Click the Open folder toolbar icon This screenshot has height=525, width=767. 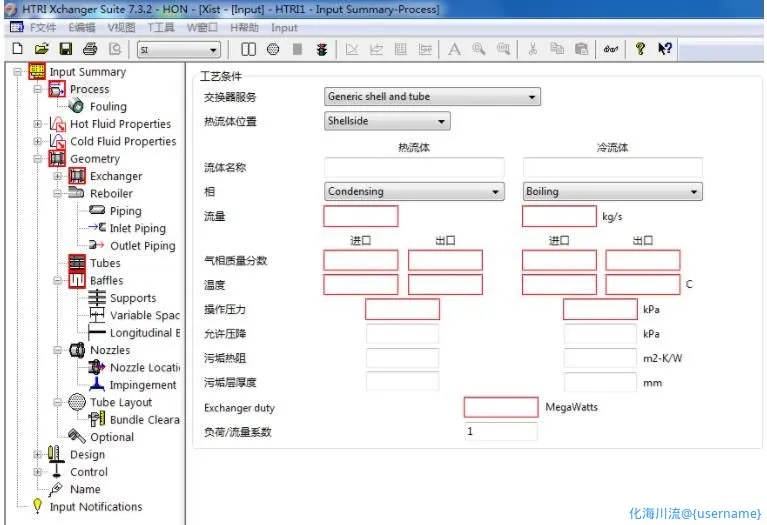(42, 49)
